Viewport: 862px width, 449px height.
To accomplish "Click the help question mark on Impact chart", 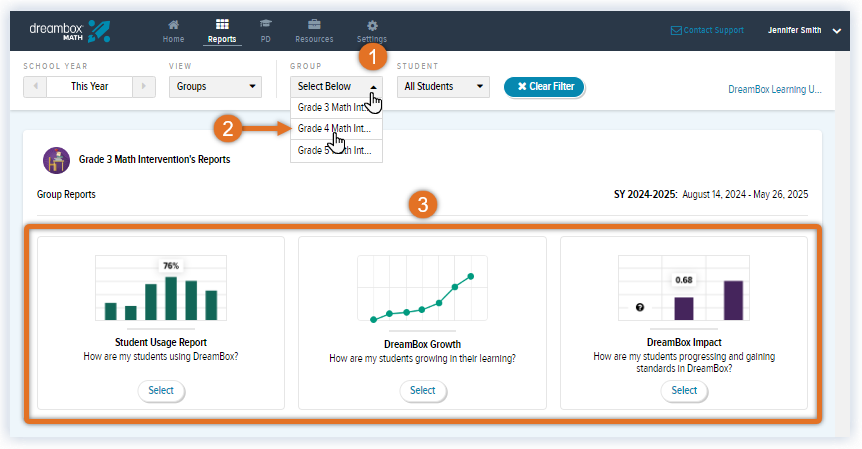I will click(x=639, y=307).
